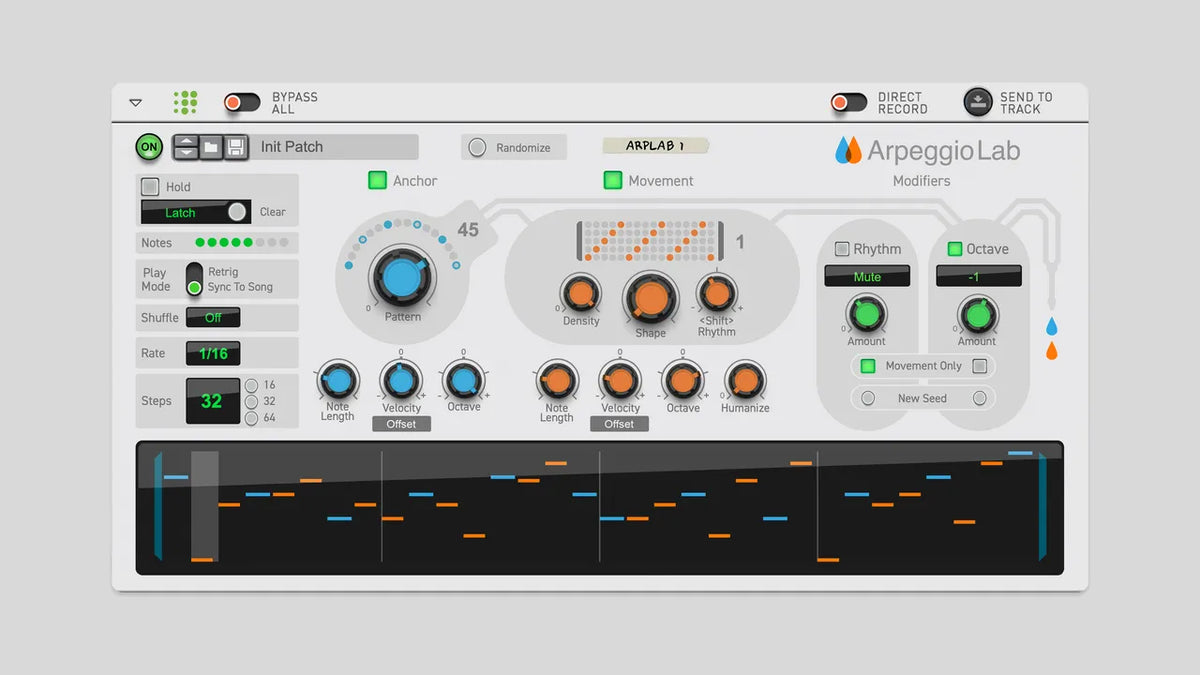This screenshot has width=1200, height=675.
Task: Click the preset up/down navigation arrows
Action: point(186,147)
